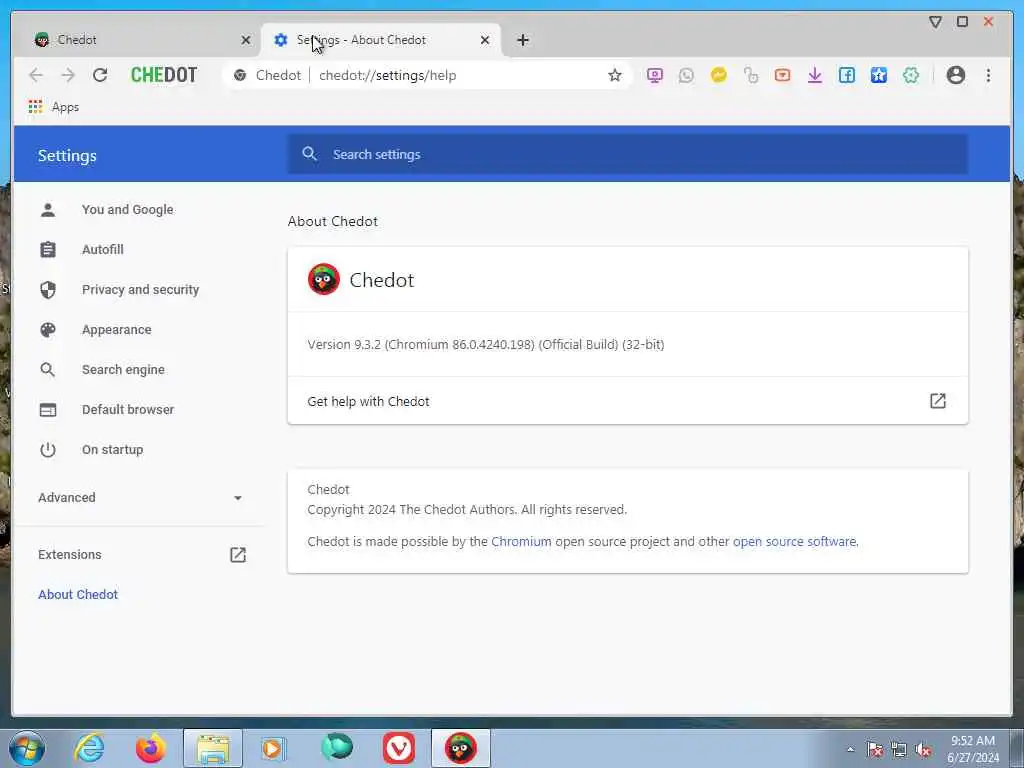
Task: Go forward to the next page
Action: pyautogui.click(x=68, y=75)
